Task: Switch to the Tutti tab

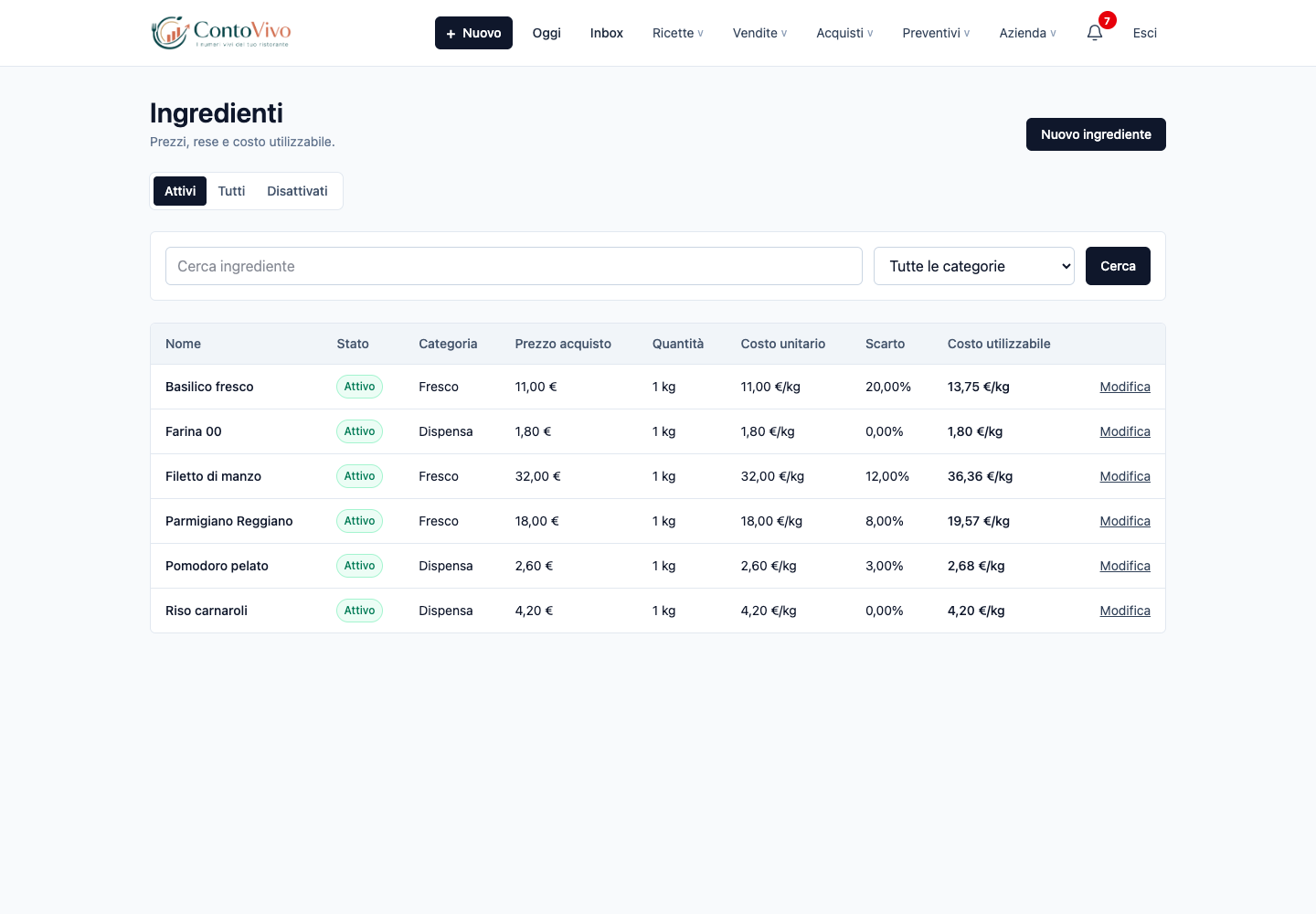Action: 231,191
